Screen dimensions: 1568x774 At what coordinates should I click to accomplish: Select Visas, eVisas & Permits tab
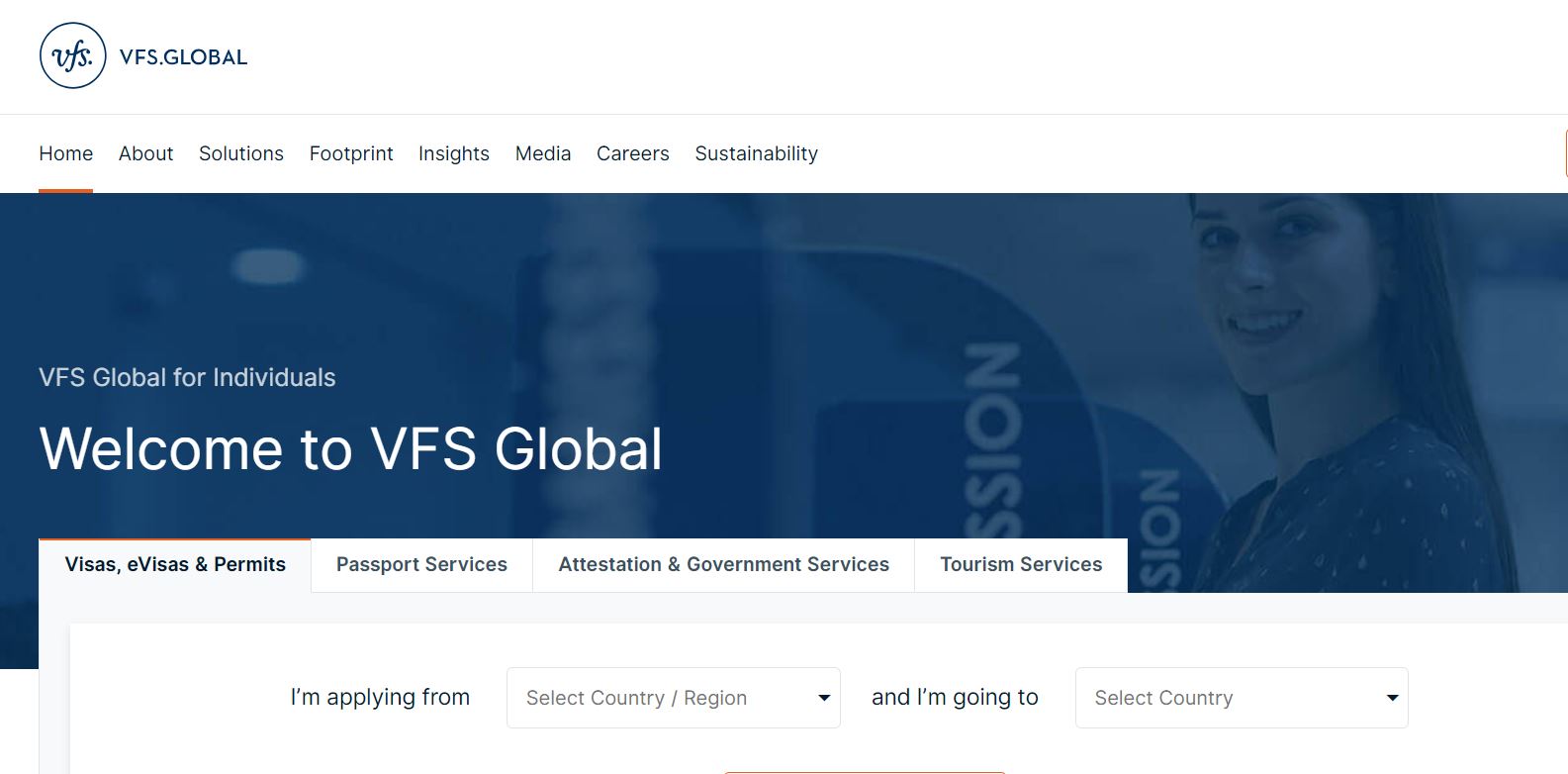tap(175, 565)
